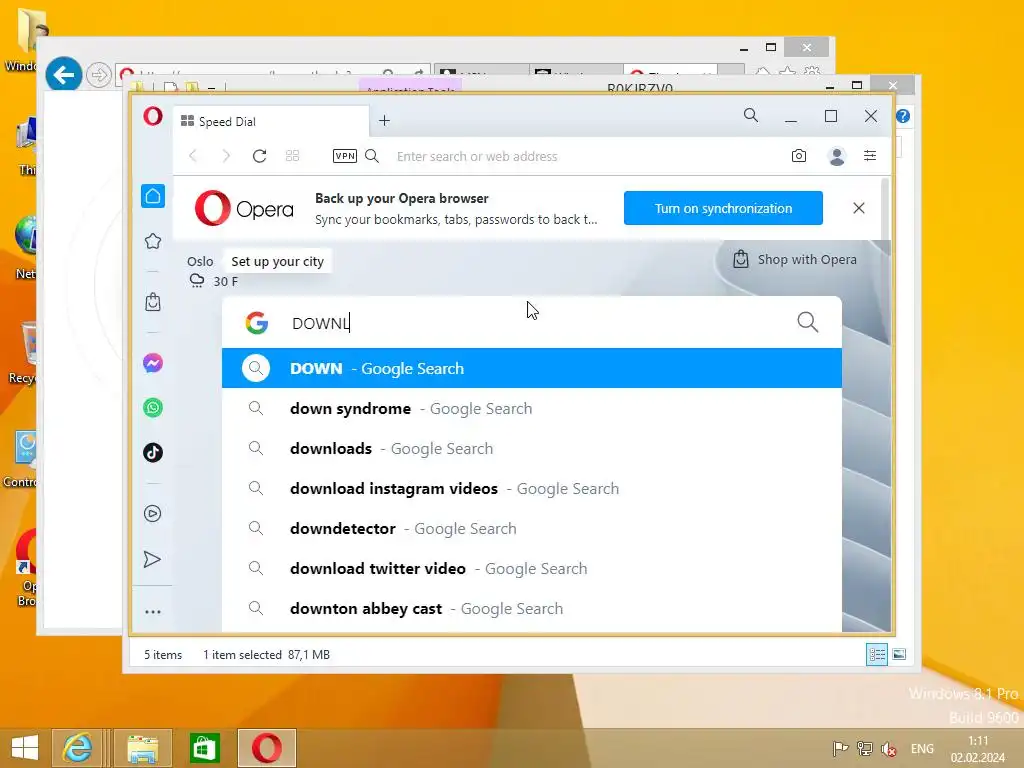Click the Oslo weather widget
Image resolution: width=1024 pixels, height=768 pixels.
tap(212, 271)
